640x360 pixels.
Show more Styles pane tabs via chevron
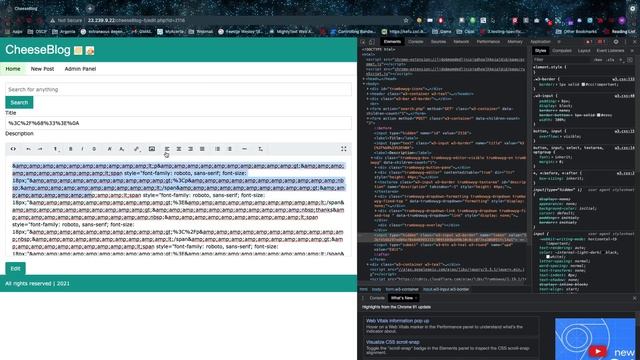click(x=632, y=51)
